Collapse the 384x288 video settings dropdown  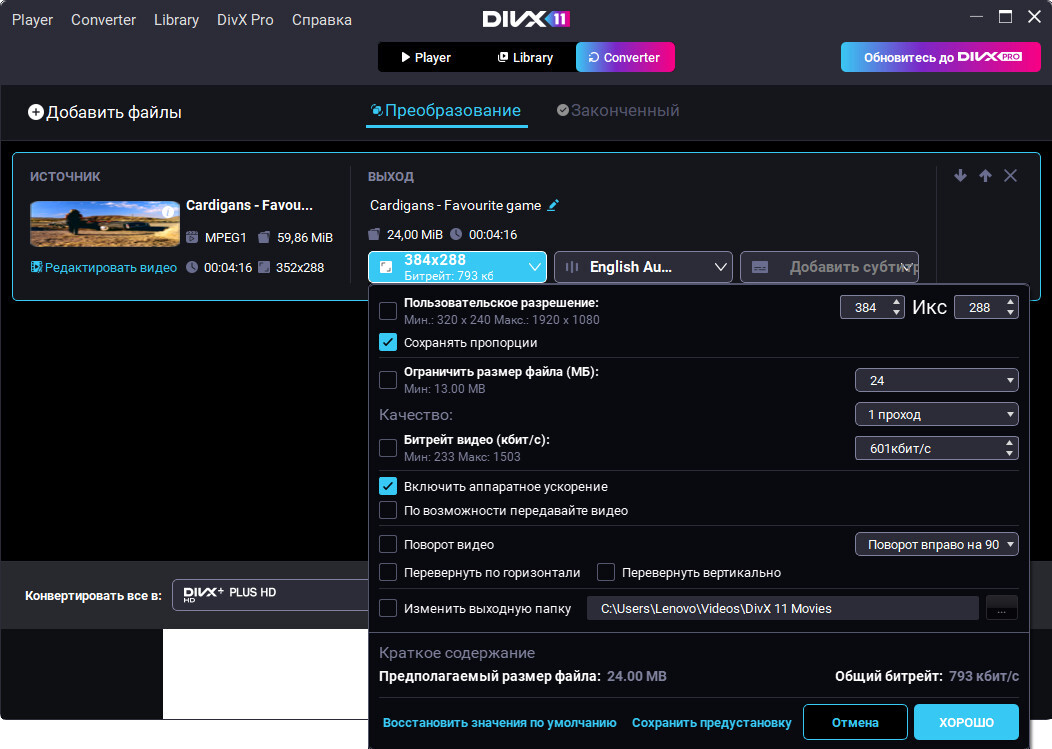click(535, 267)
